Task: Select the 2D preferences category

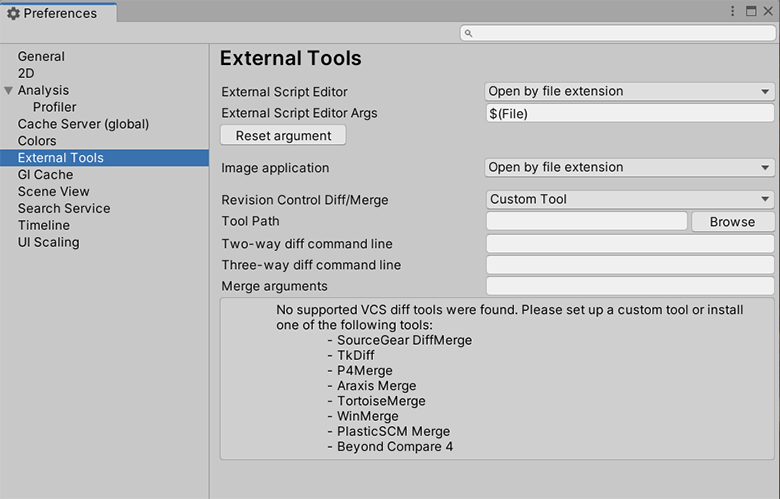Action: coord(26,73)
